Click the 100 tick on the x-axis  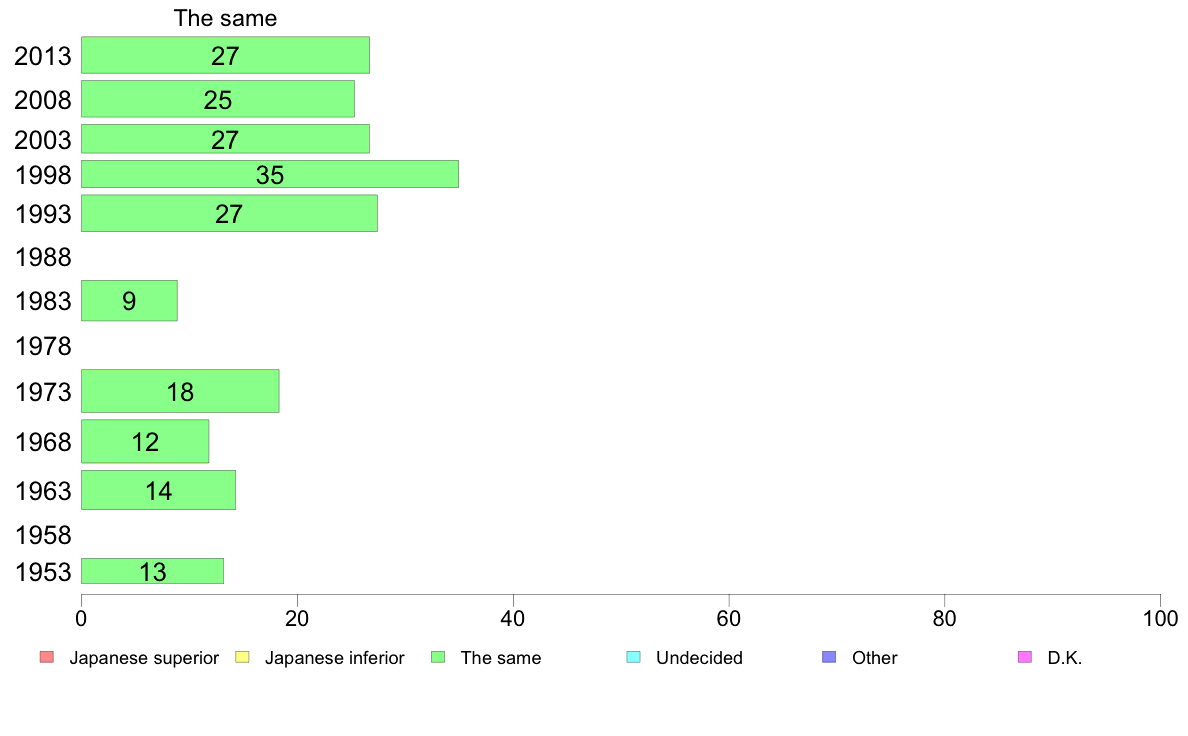pos(1160,619)
